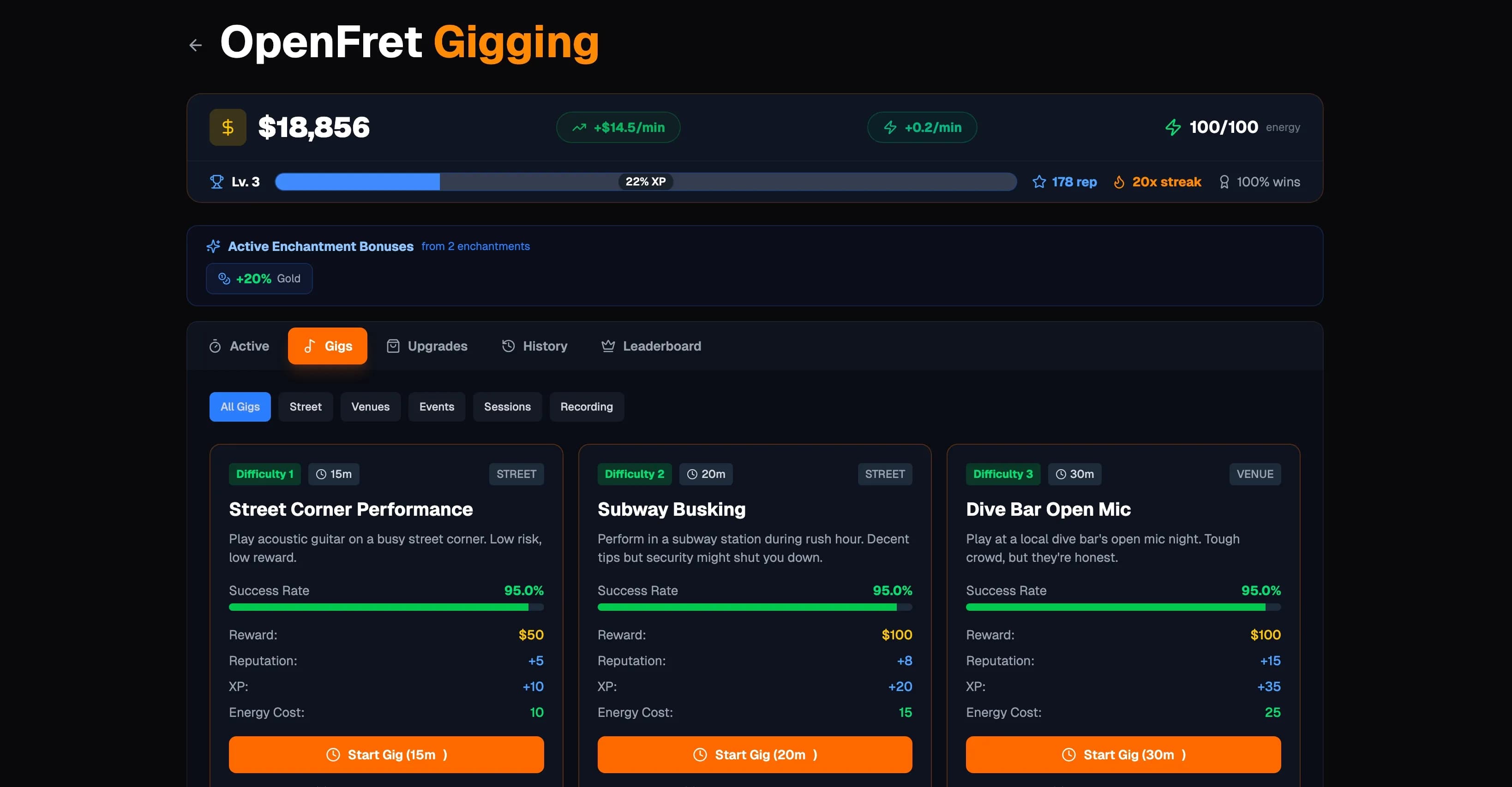The height and width of the screenshot is (787, 1512).
Task: Click the Lv. 3 XP progress bar
Action: click(x=646, y=182)
